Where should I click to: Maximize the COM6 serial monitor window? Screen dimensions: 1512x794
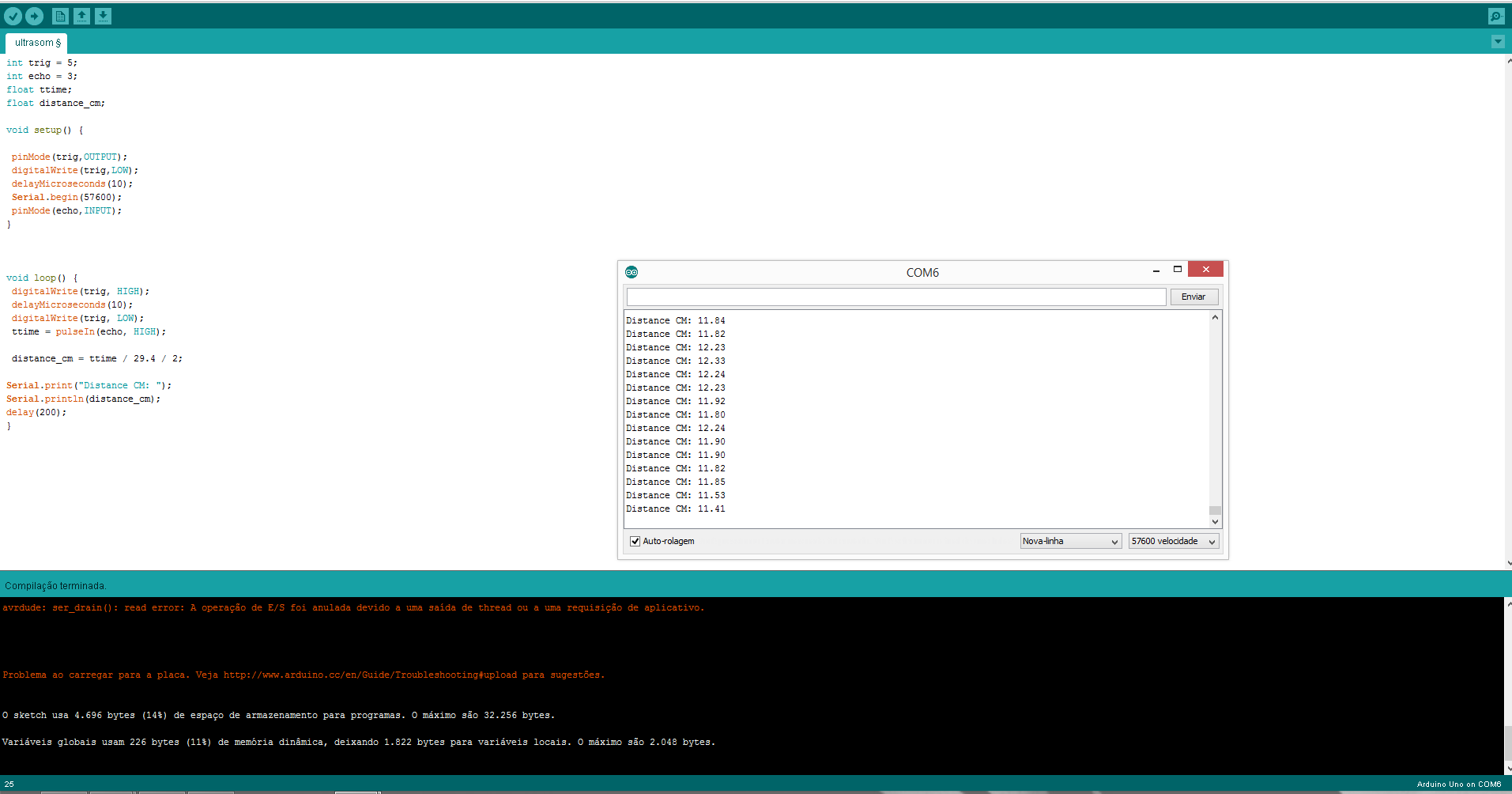1178,270
